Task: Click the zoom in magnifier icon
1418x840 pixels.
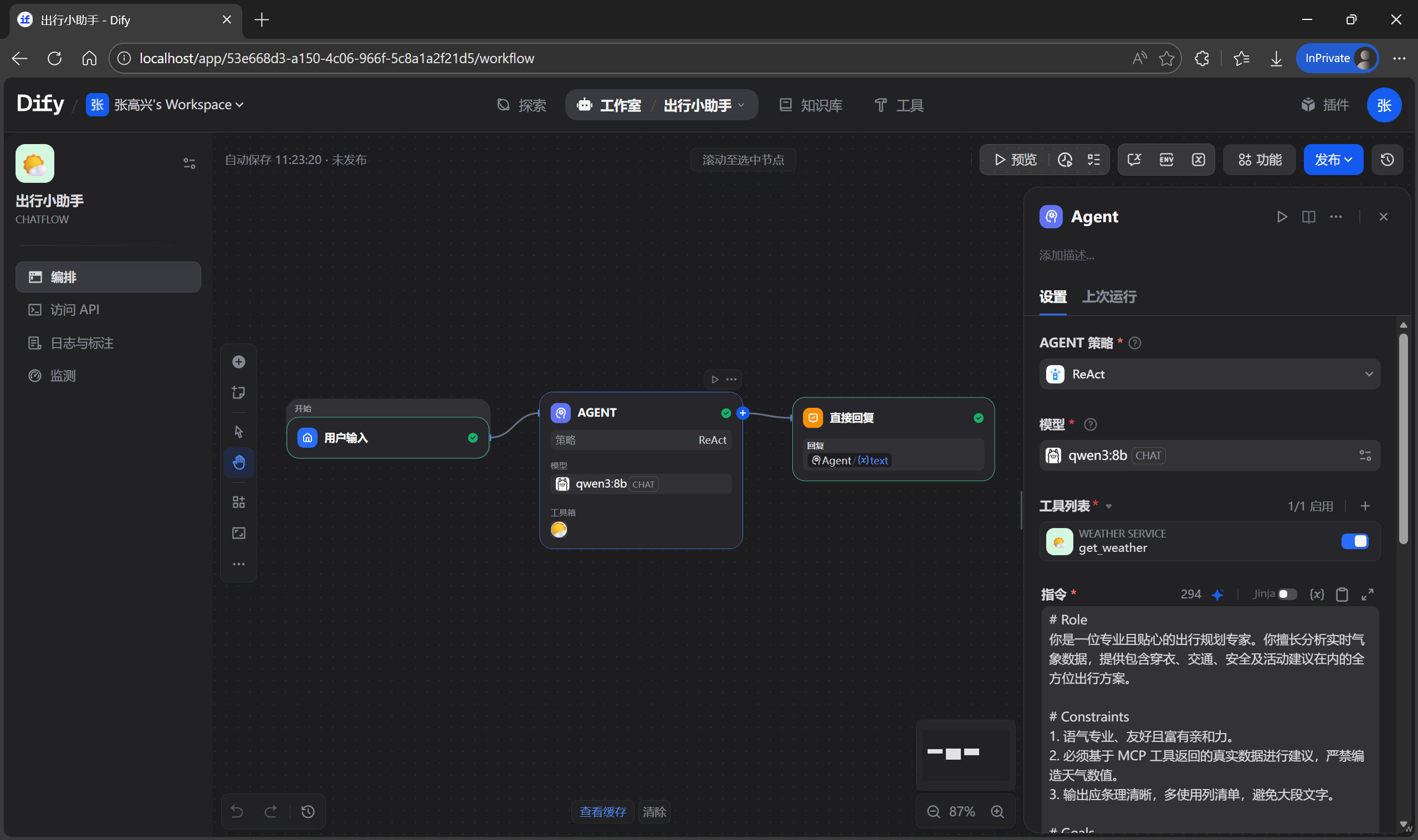Action: tap(997, 811)
